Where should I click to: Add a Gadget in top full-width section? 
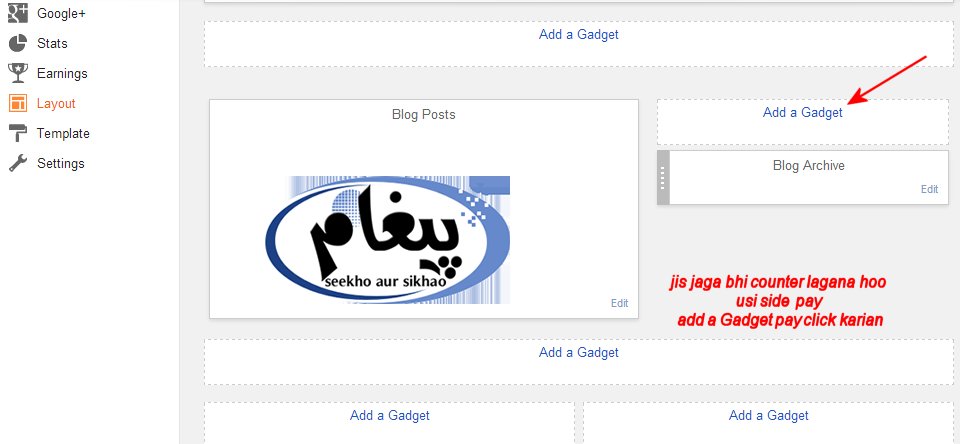pyautogui.click(x=579, y=34)
